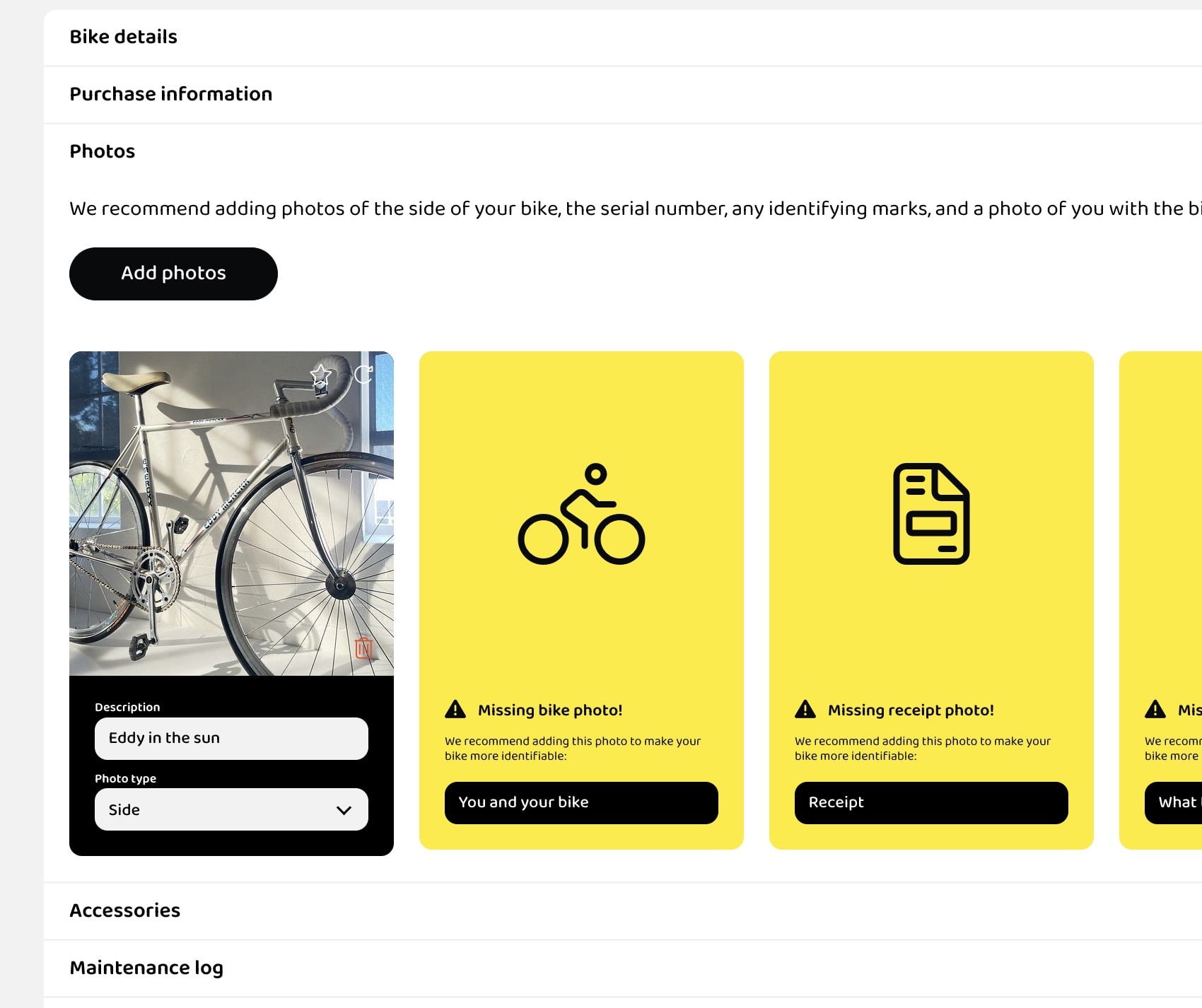Image resolution: width=1202 pixels, height=1008 pixels.
Task: Click the warning icon on the rightmost yellow card
Action: [1155, 708]
